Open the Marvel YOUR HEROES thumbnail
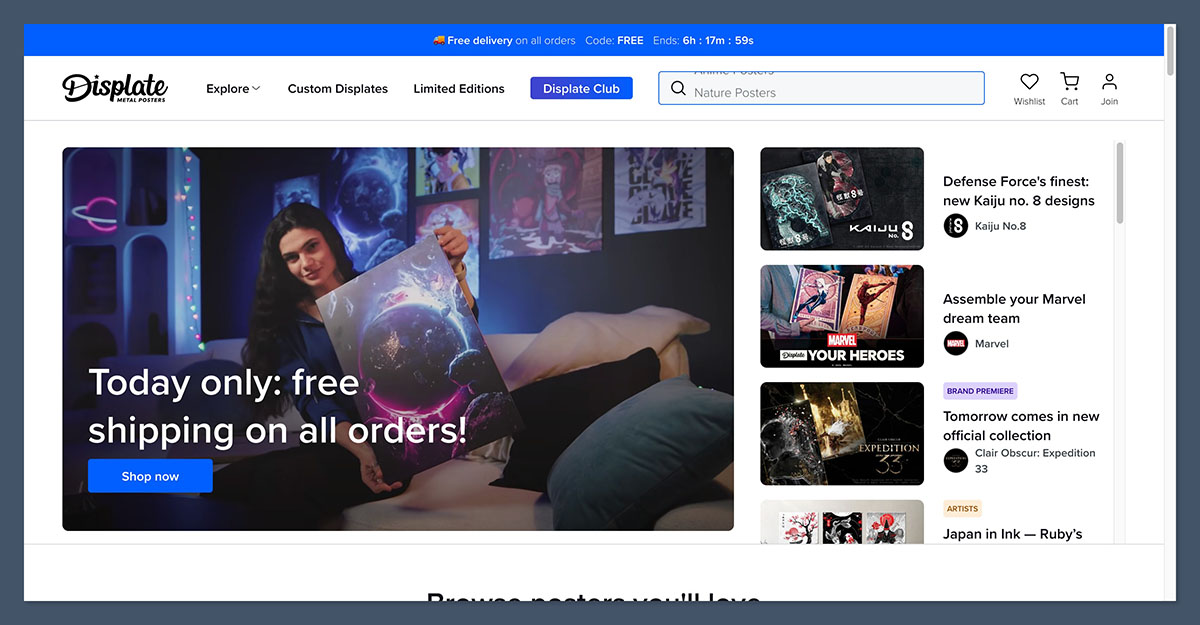1200x625 pixels. [841, 316]
